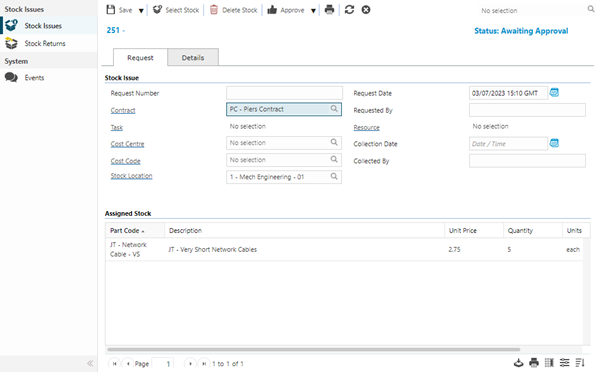Image resolution: width=600 pixels, height=372 pixels.
Task: Click the 2.75 unit price cell
Action: point(454,250)
